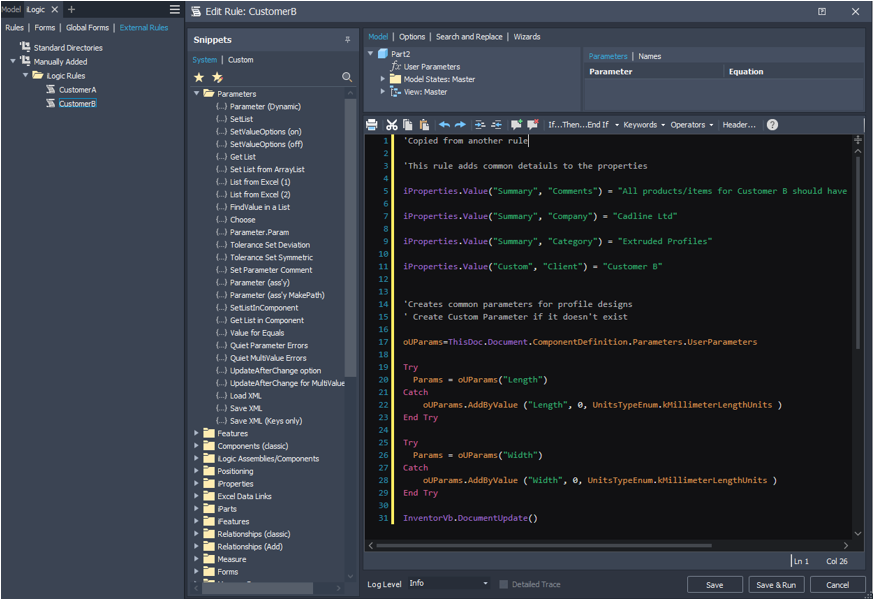Select the Quiet Parameter Errors snippet
This screenshot has width=873, height=599.
point(269,346)
